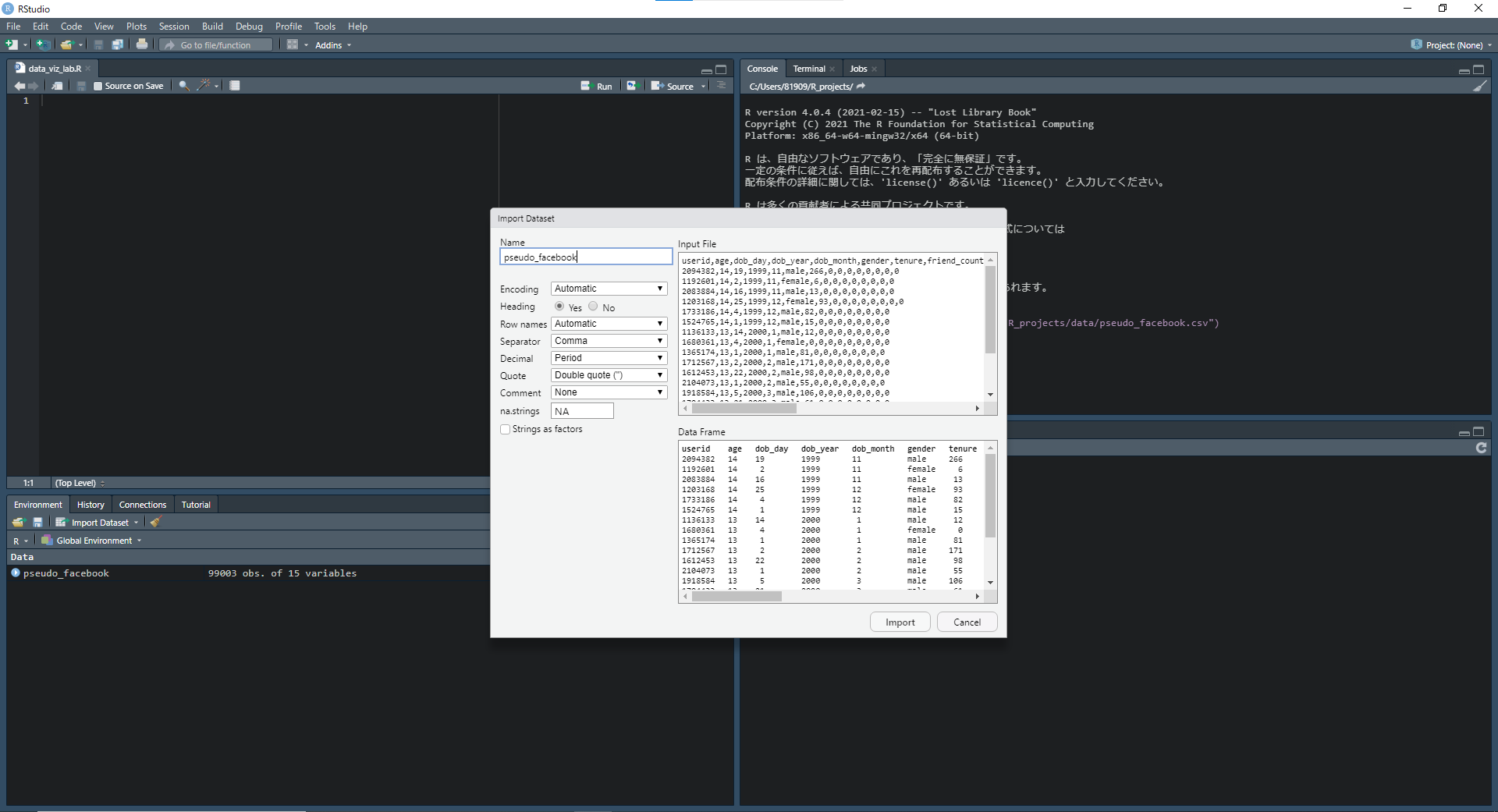Open the Session menu
This screenshot has width=1498, height=812.
174,26
